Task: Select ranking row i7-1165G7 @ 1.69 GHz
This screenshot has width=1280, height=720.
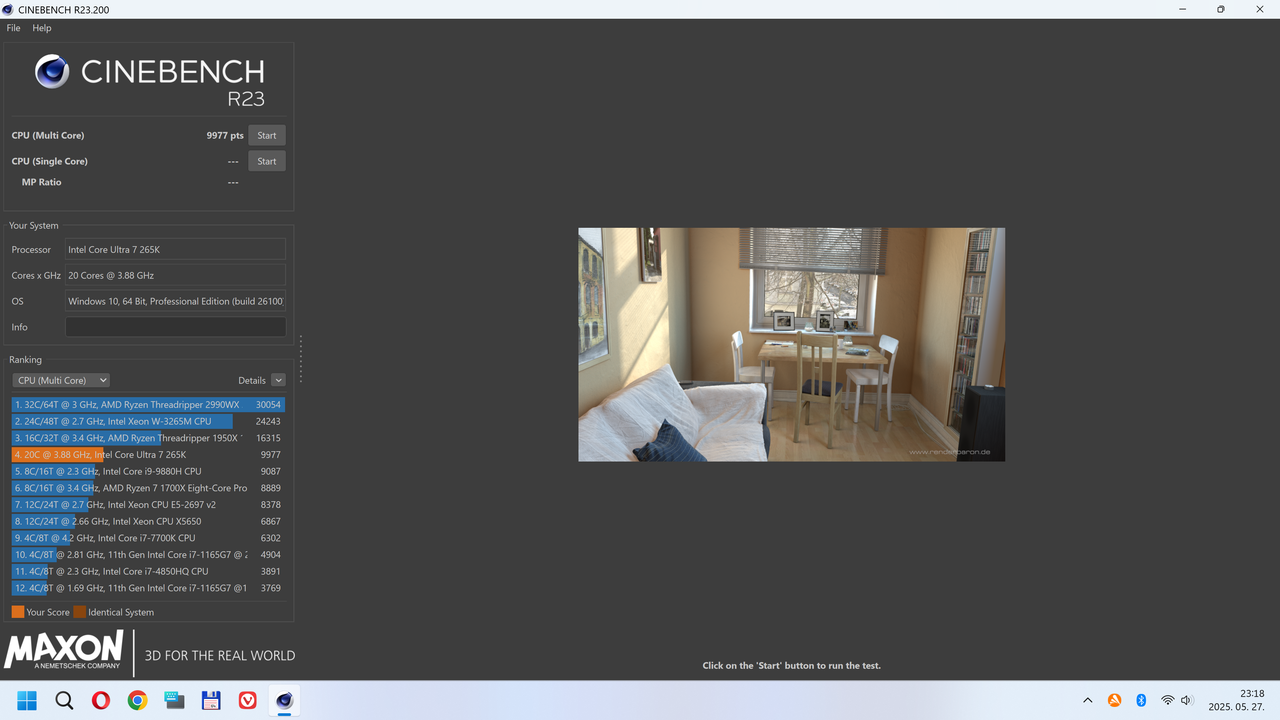Action: pos(148,588)
